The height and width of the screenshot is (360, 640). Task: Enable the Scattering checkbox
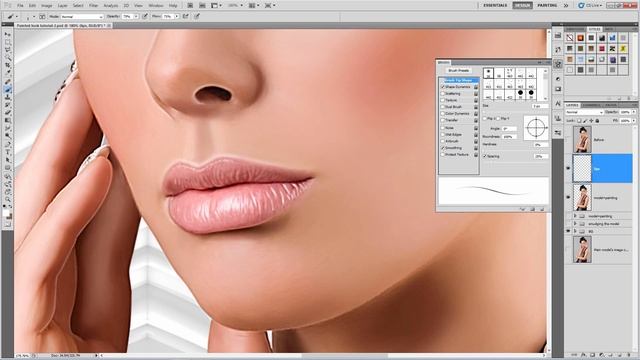[443, 93]
